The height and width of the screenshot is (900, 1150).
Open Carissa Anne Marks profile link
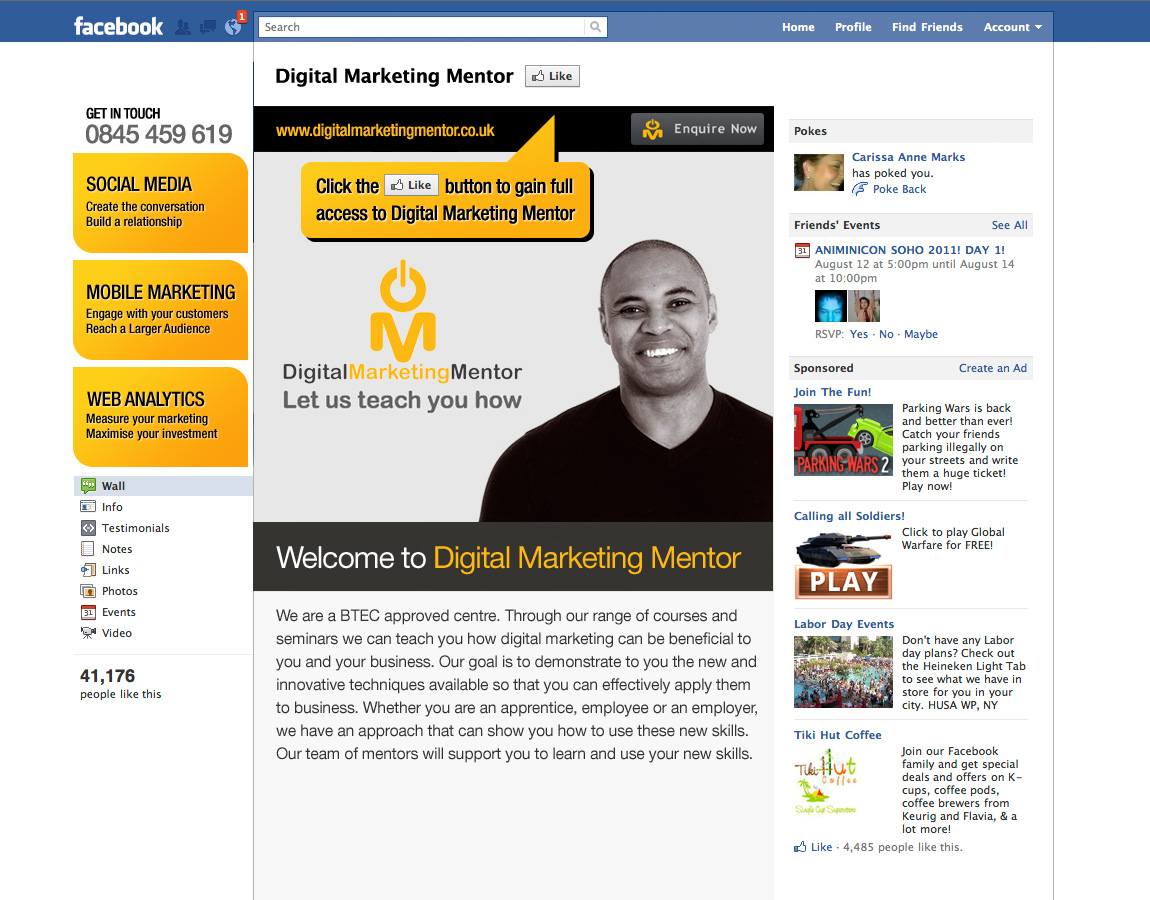[x=908, y=157]
